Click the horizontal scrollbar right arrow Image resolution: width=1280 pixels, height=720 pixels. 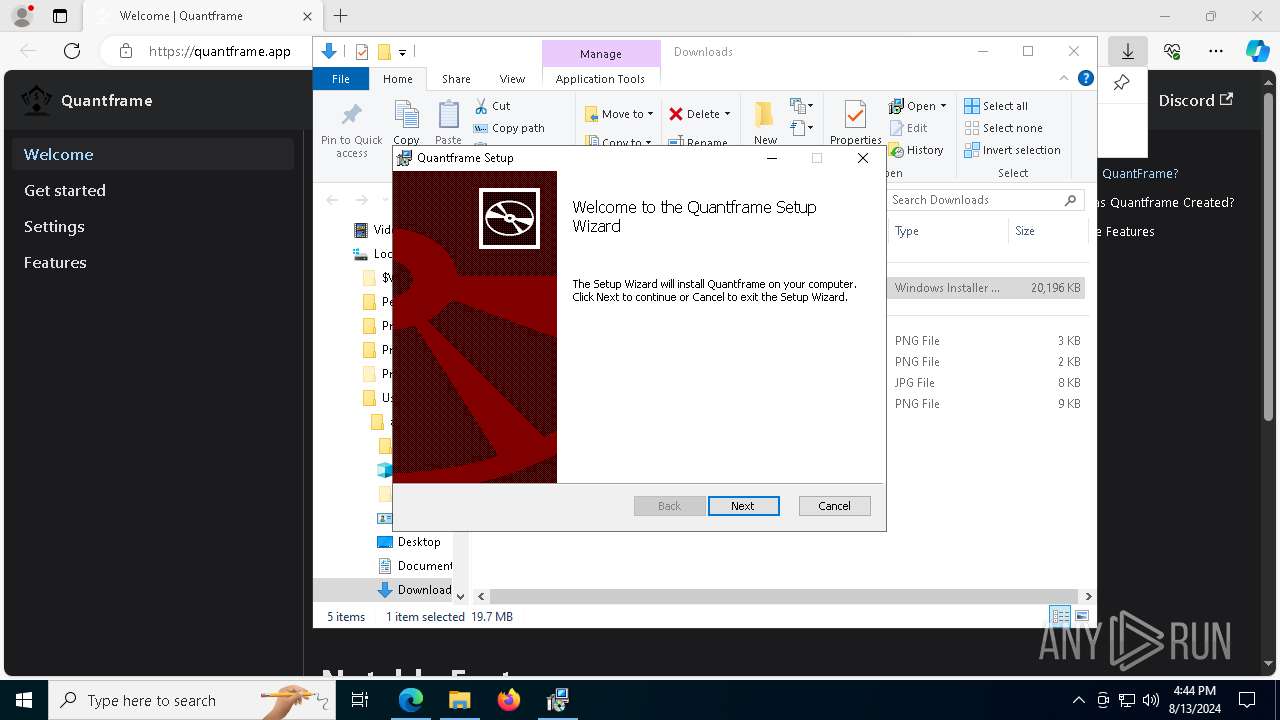[x=1088, y=596]
